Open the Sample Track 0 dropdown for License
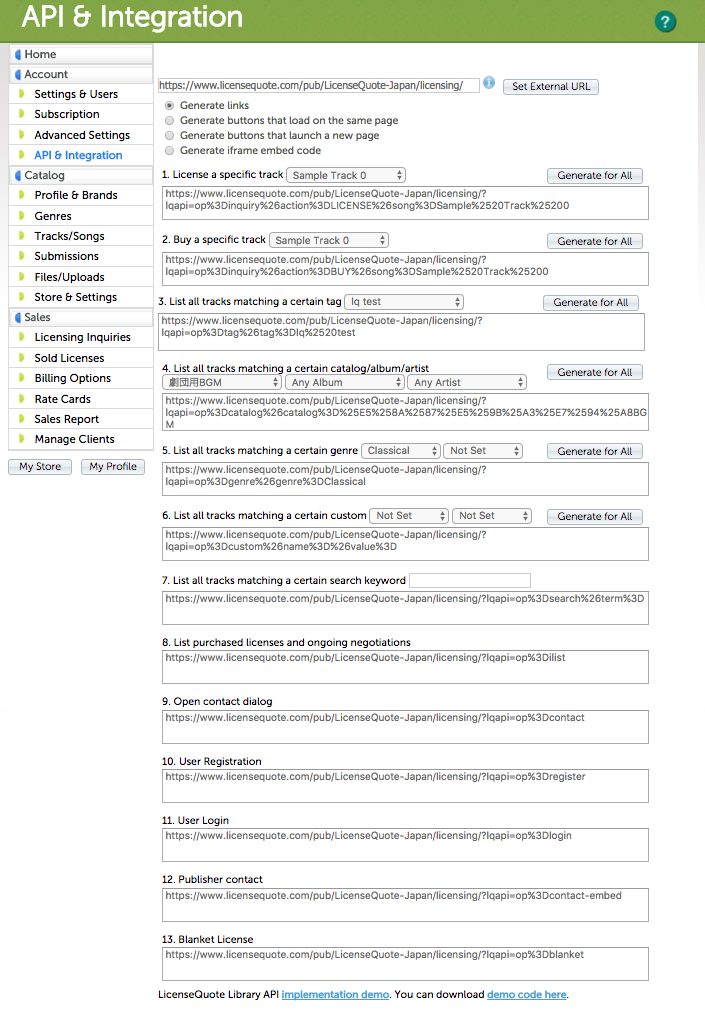 click(345, 175)
